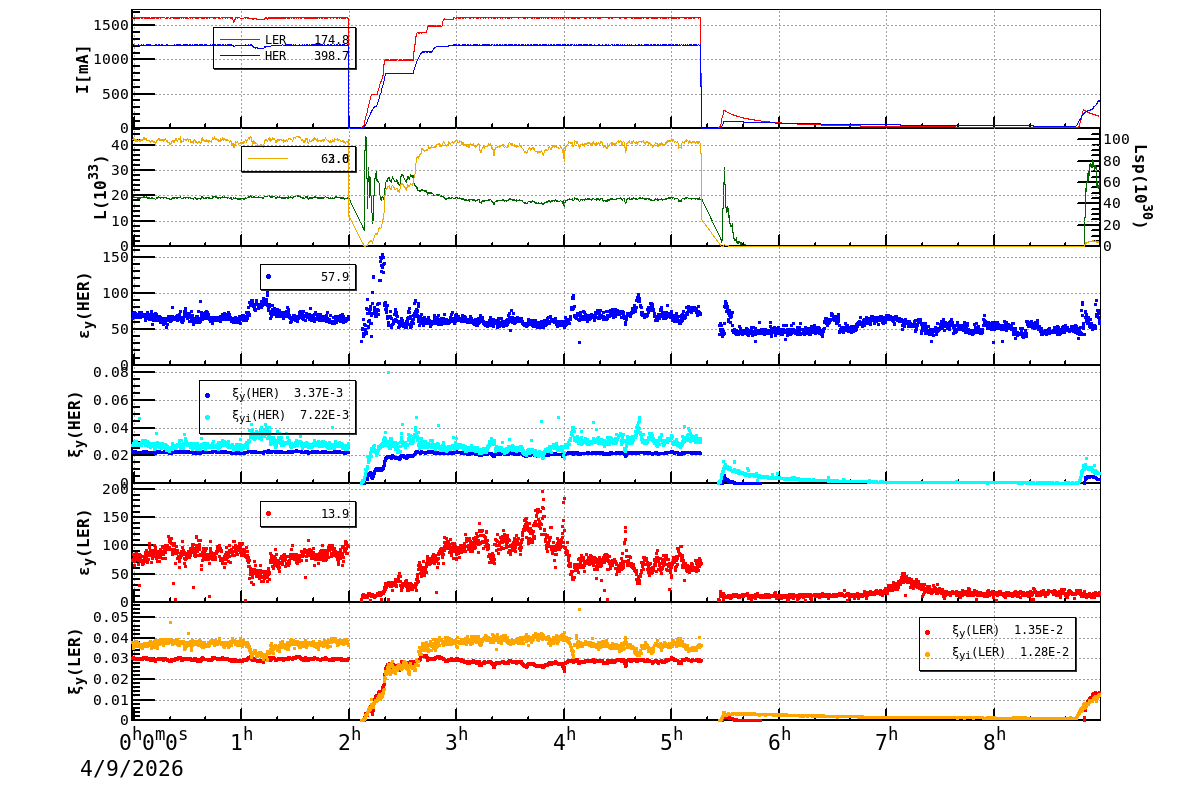
Task: Click the ξyi(HER) 7.22E-3 legend entry
Action: pyautogui.click(x=276, y=414)
